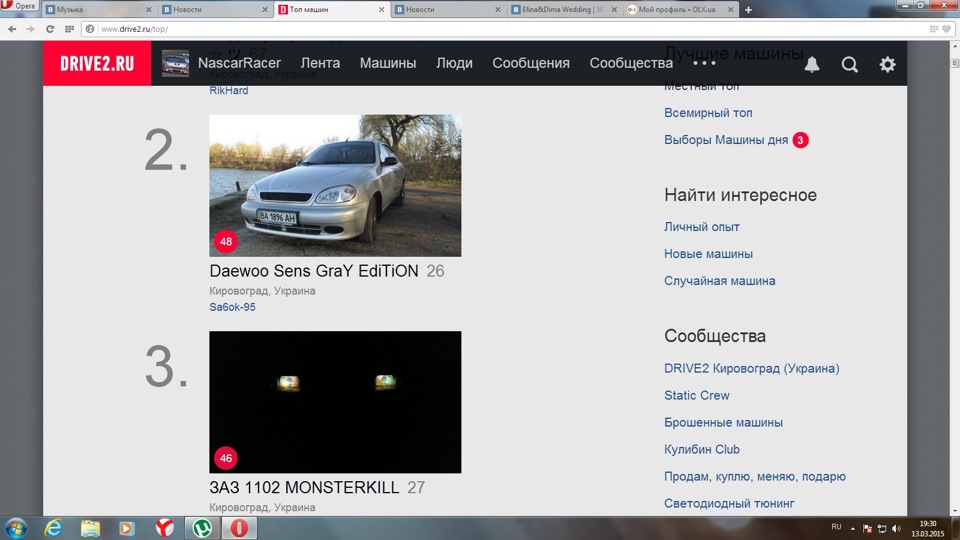Click the red 46 badge on ЗАЗ photo
Image resolution: width=960 pixels, height=540 pixels.
[226, 458]
